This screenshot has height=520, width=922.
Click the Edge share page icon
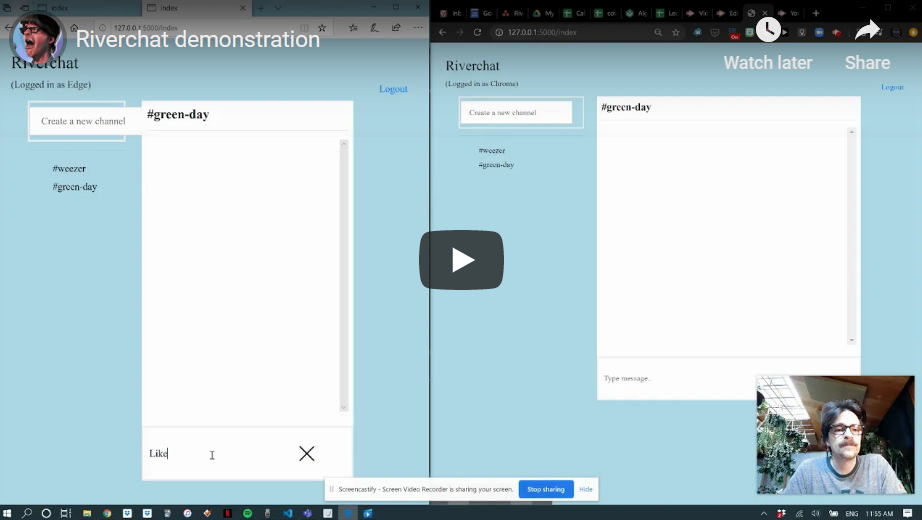click(396, 28)
